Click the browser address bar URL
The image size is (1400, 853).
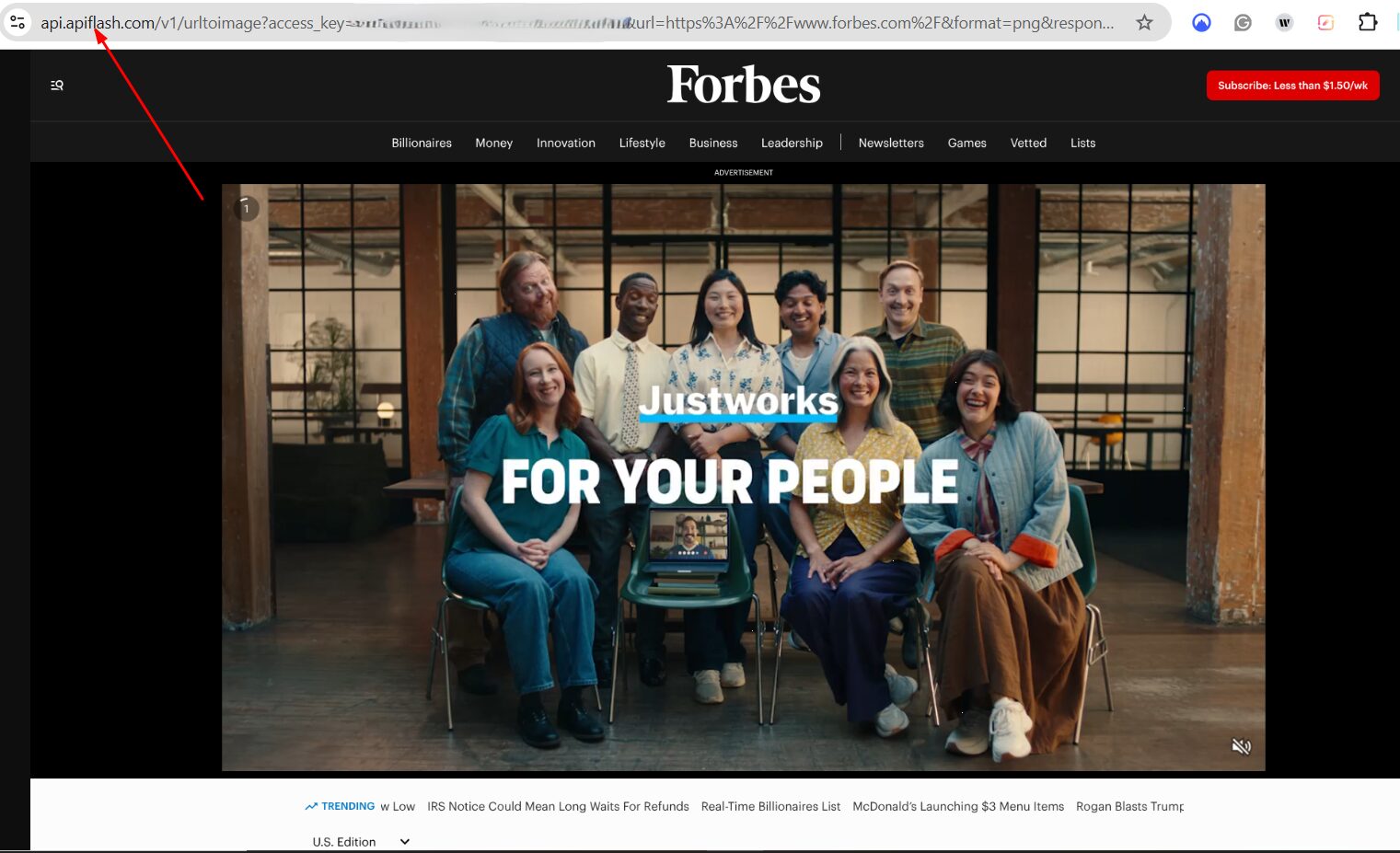tap(577, 23)
